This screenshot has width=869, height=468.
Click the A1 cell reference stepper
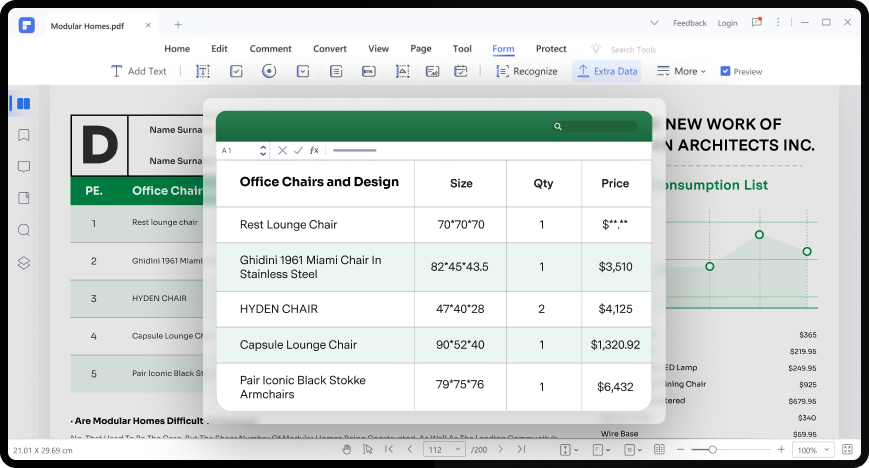pyautogui.click(x=263, y=150)
